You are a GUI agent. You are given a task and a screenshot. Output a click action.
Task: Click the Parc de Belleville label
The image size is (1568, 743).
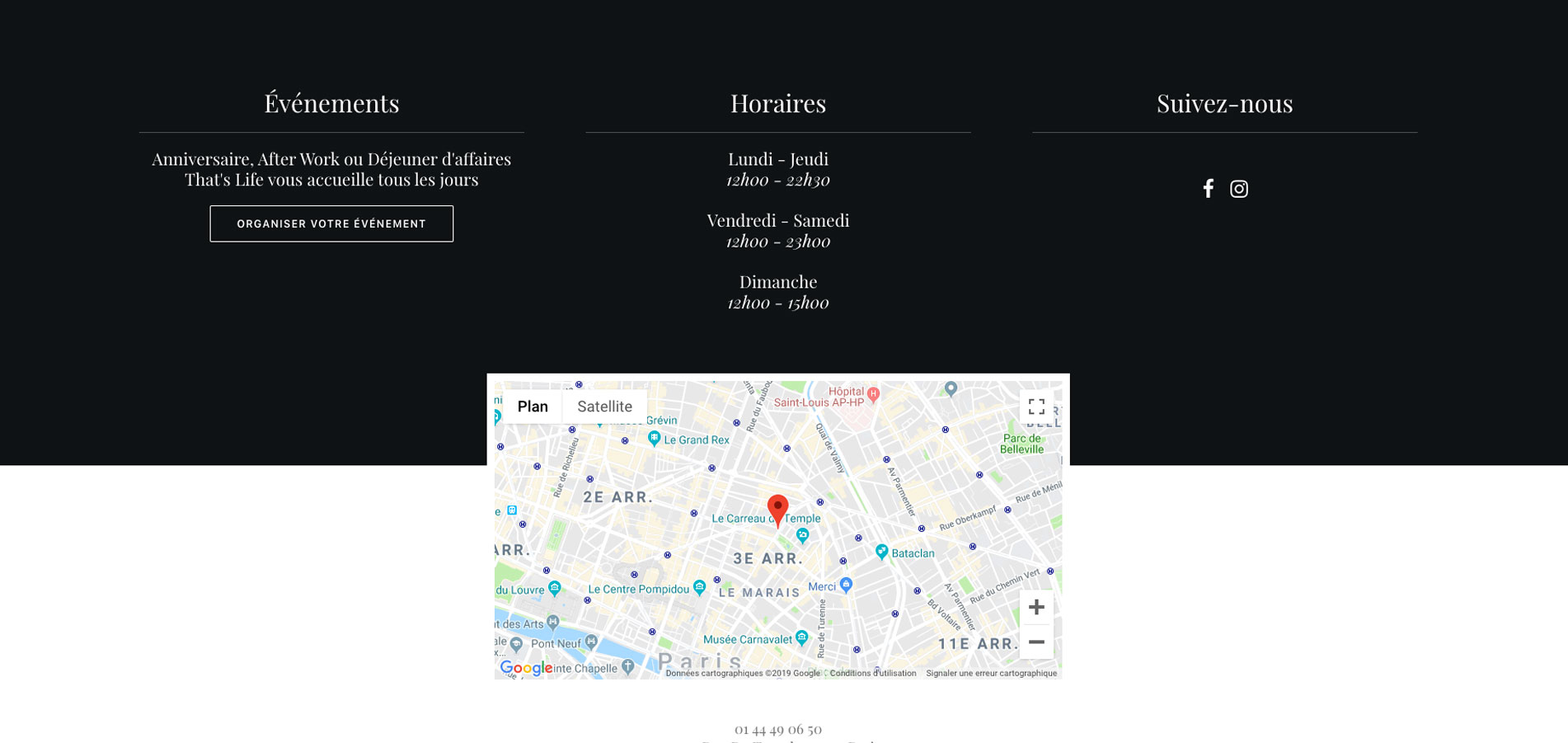click(1022, 444)
